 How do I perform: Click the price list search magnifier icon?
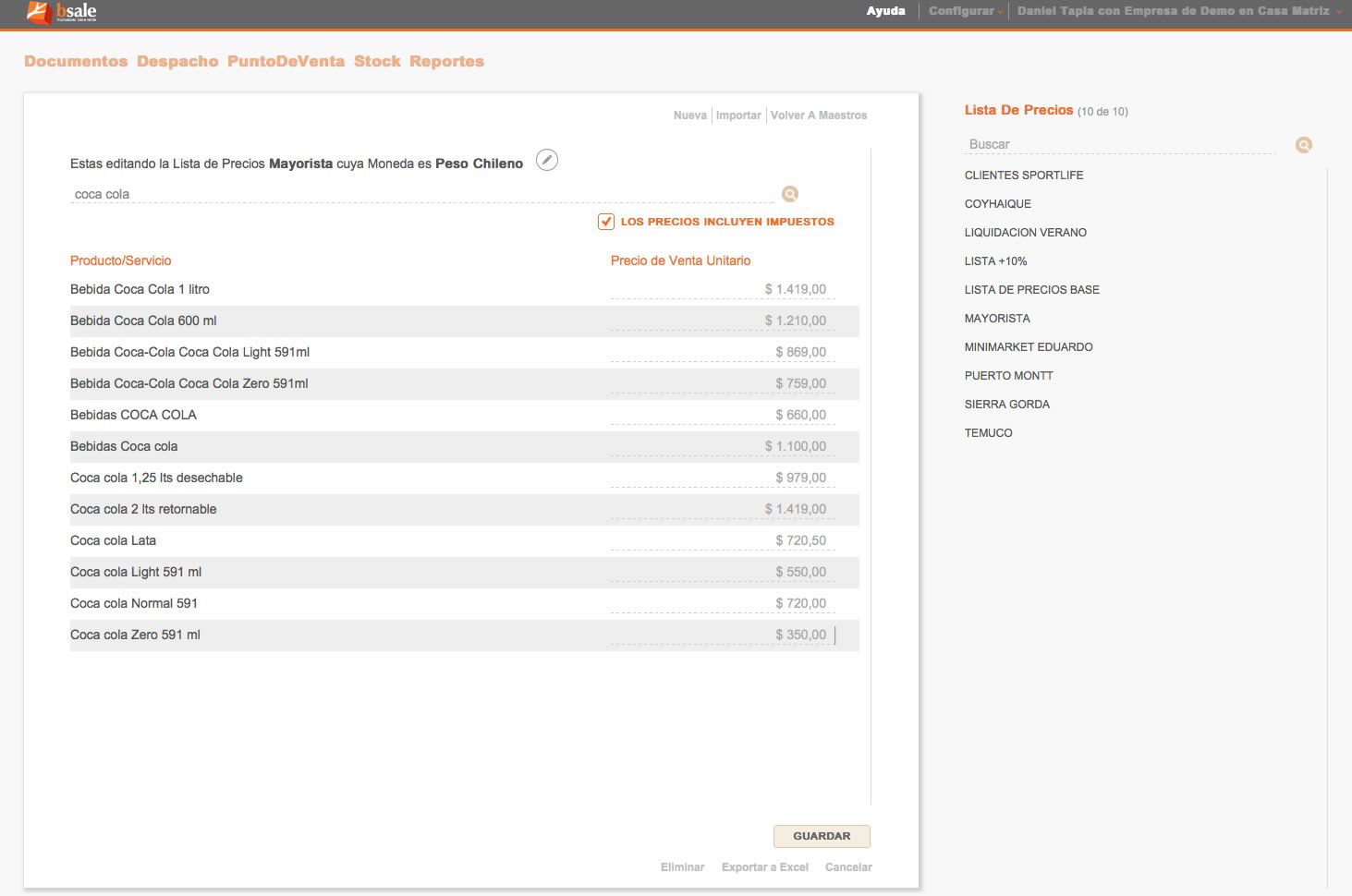coord(1303,145)
